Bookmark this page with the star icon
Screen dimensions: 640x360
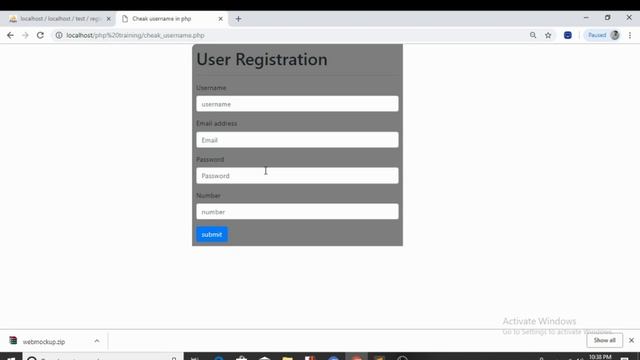pos(548,36)
